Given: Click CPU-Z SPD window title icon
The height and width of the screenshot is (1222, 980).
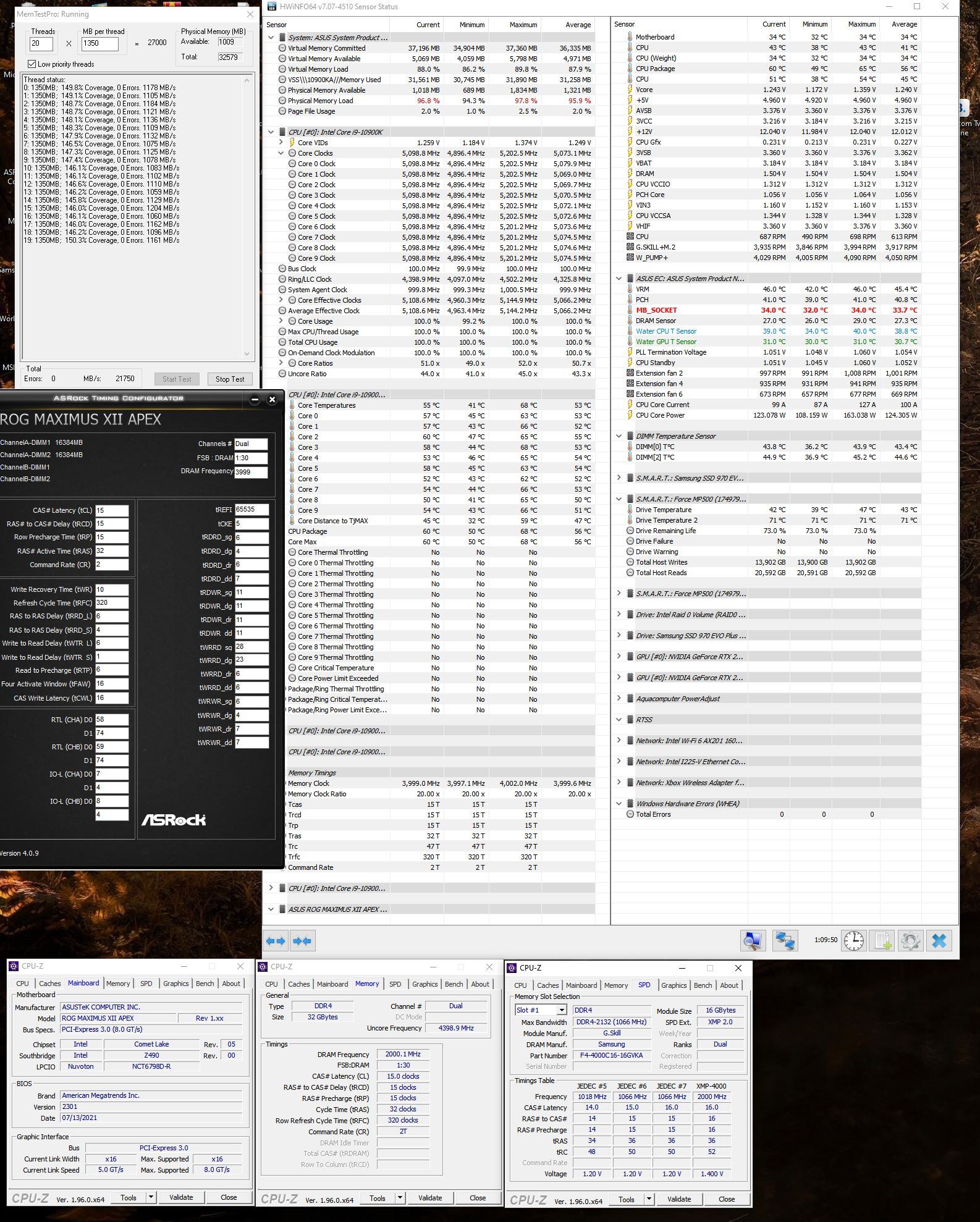Looking at the screenshot, I should click(513, 968).
